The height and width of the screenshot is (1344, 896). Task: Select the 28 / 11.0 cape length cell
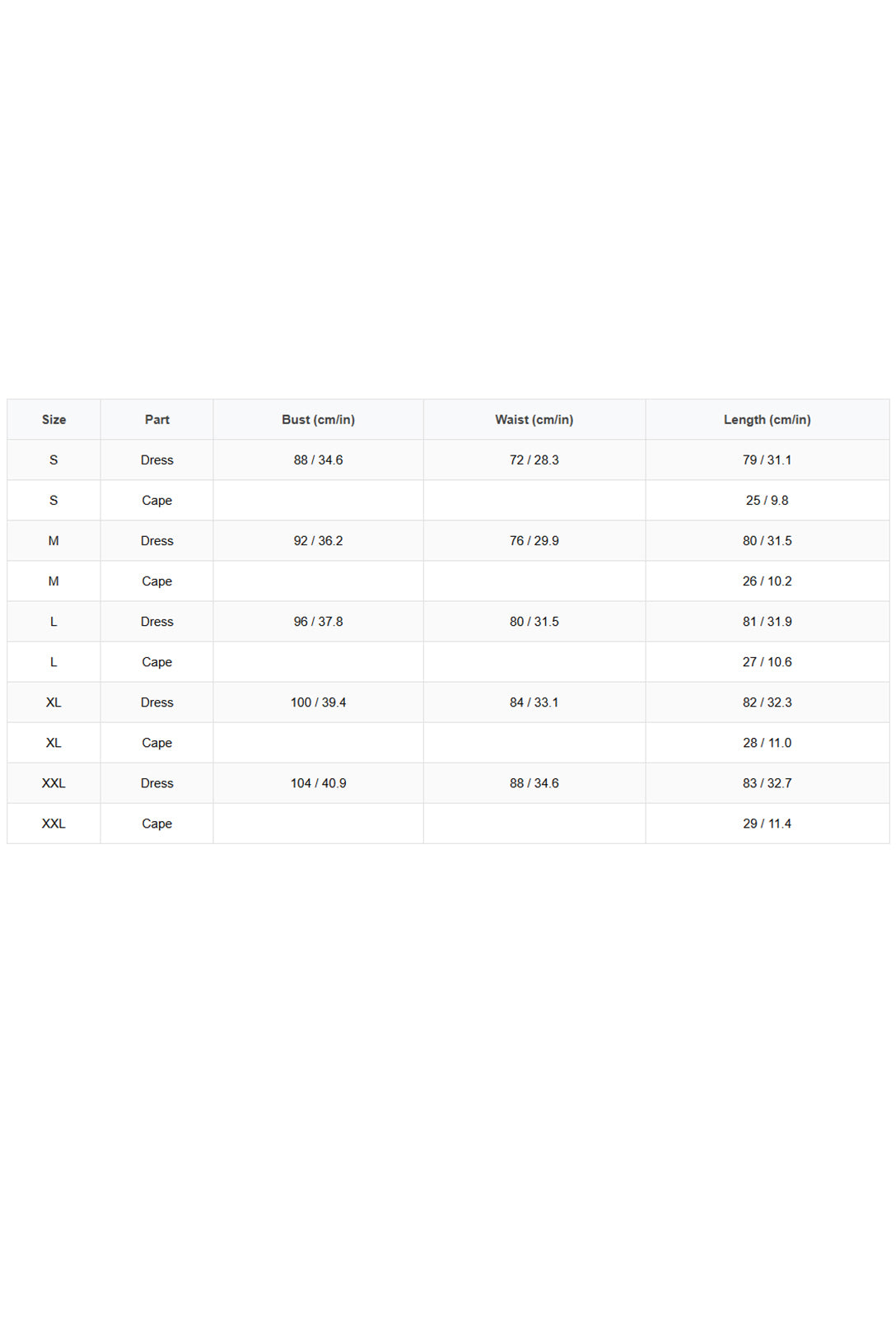pyautogui.click(x=767, y=742)
